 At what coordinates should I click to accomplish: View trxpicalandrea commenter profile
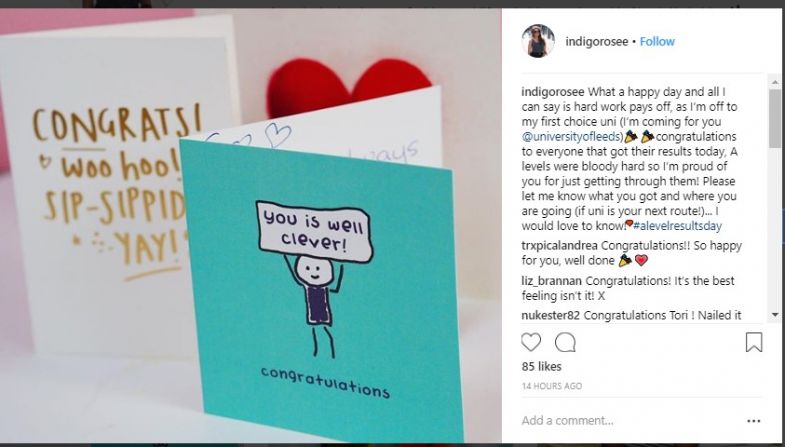tap(560, 246)
